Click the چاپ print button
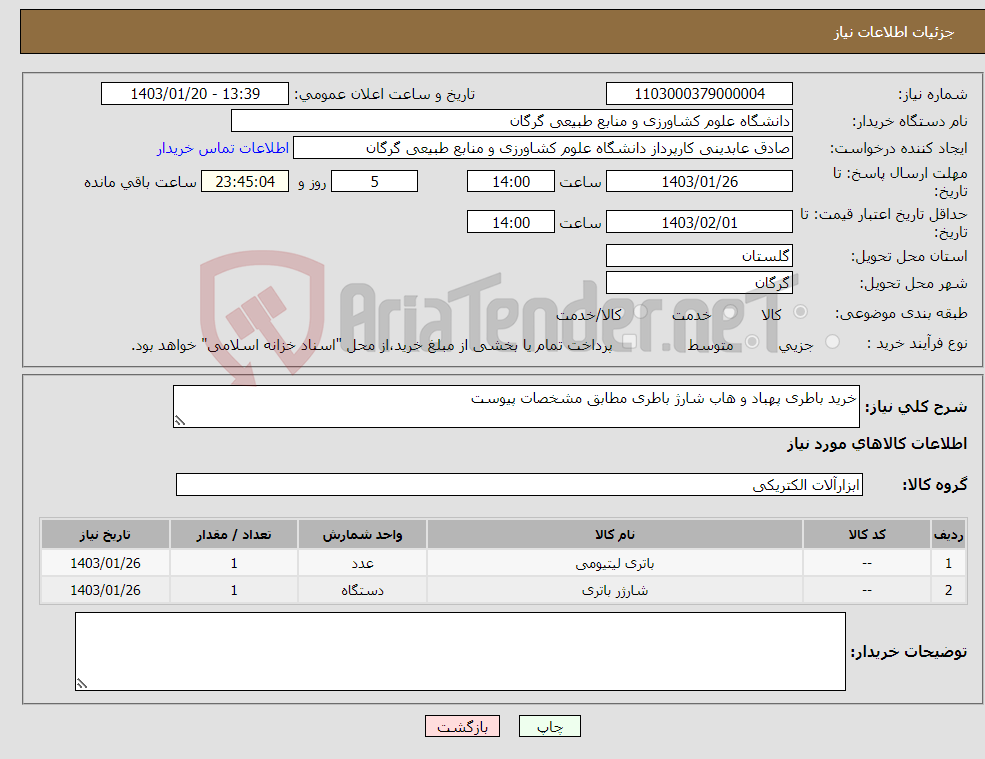 [x=550, y=726]
